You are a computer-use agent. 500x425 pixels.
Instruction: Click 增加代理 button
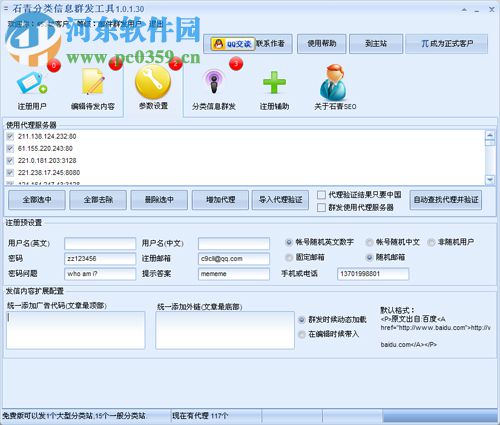[x=220, y=200]
